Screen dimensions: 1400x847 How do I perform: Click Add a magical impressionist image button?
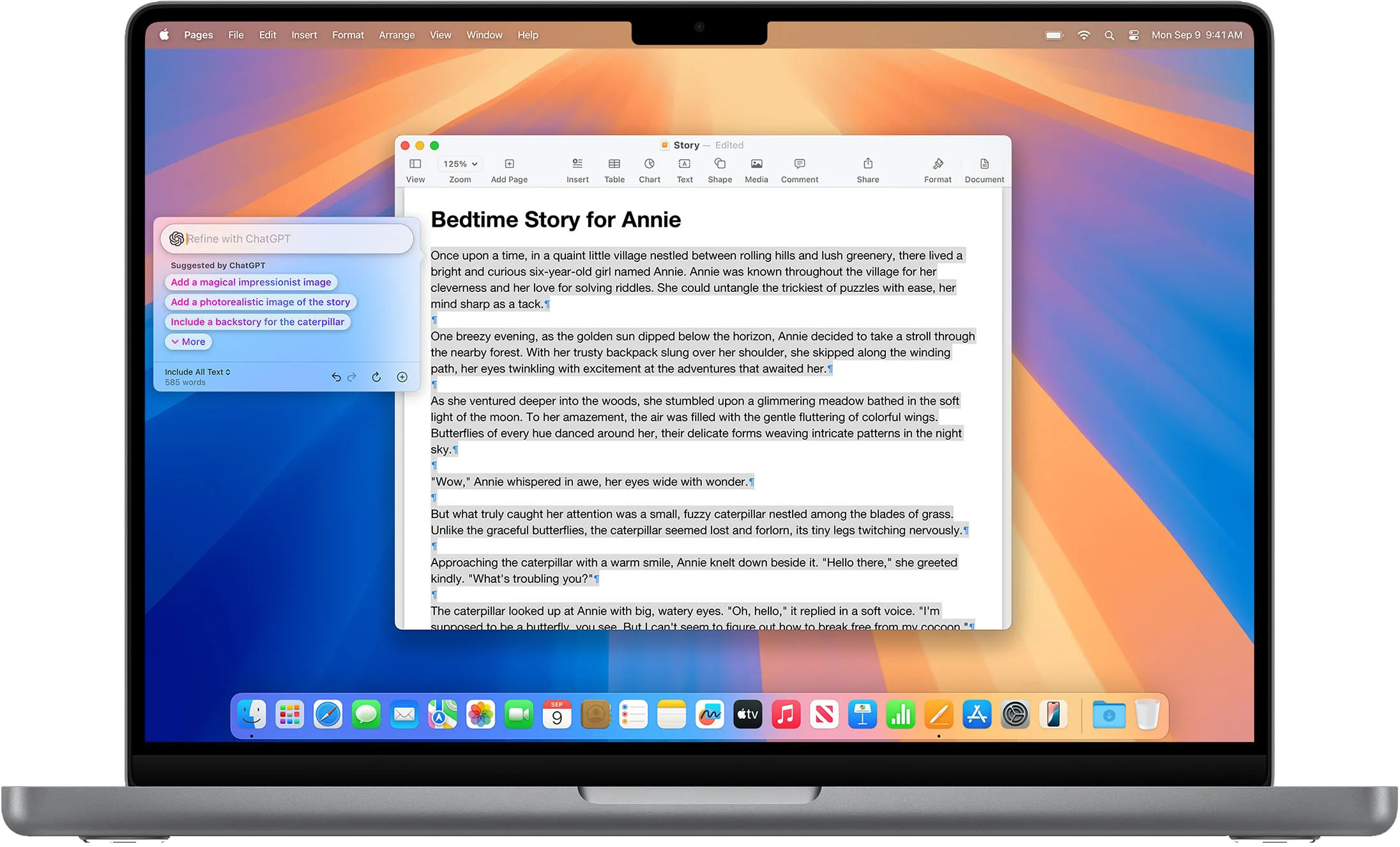click(252, 282)
